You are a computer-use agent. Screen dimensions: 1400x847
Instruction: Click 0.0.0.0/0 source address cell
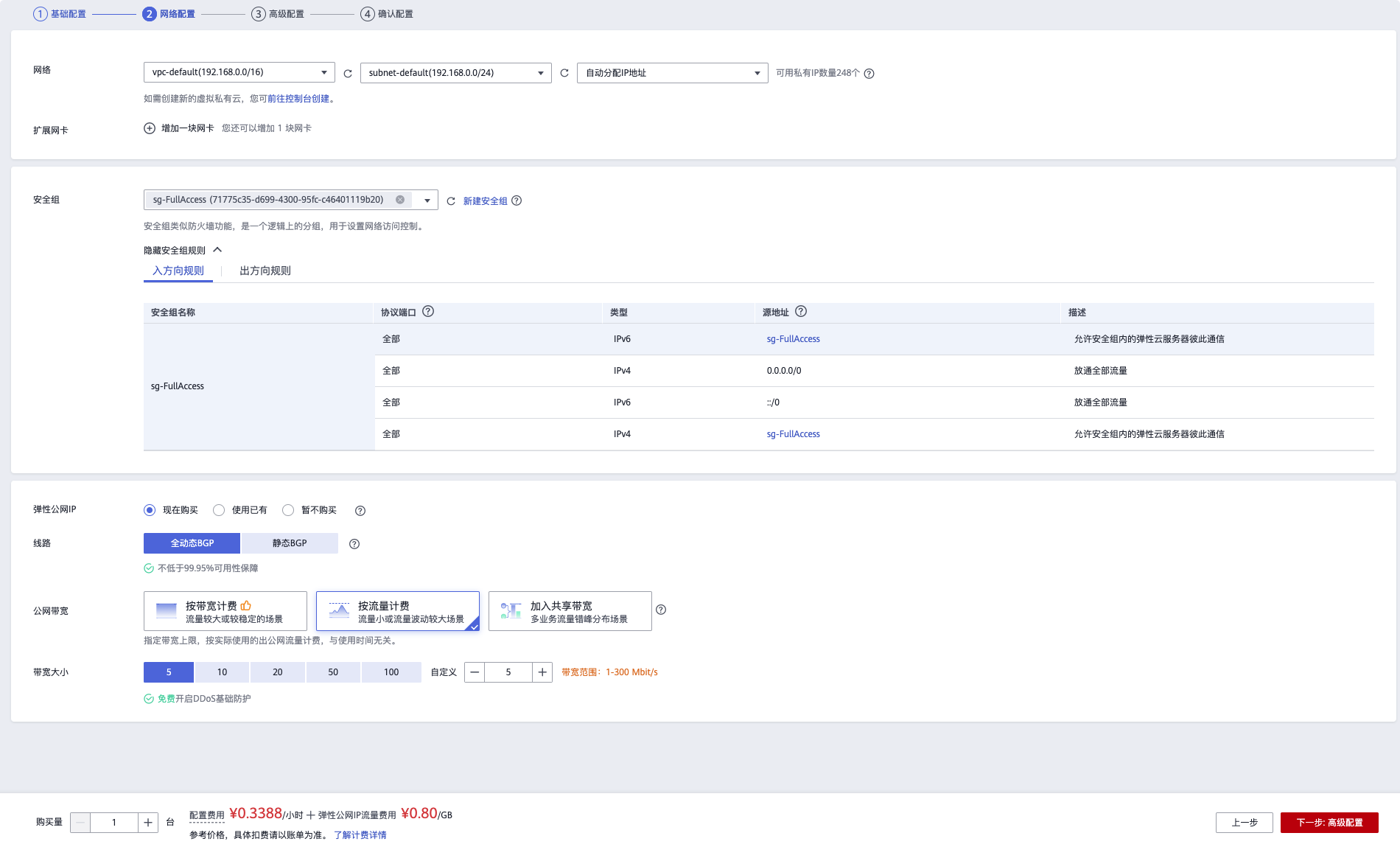click(784, 371)
